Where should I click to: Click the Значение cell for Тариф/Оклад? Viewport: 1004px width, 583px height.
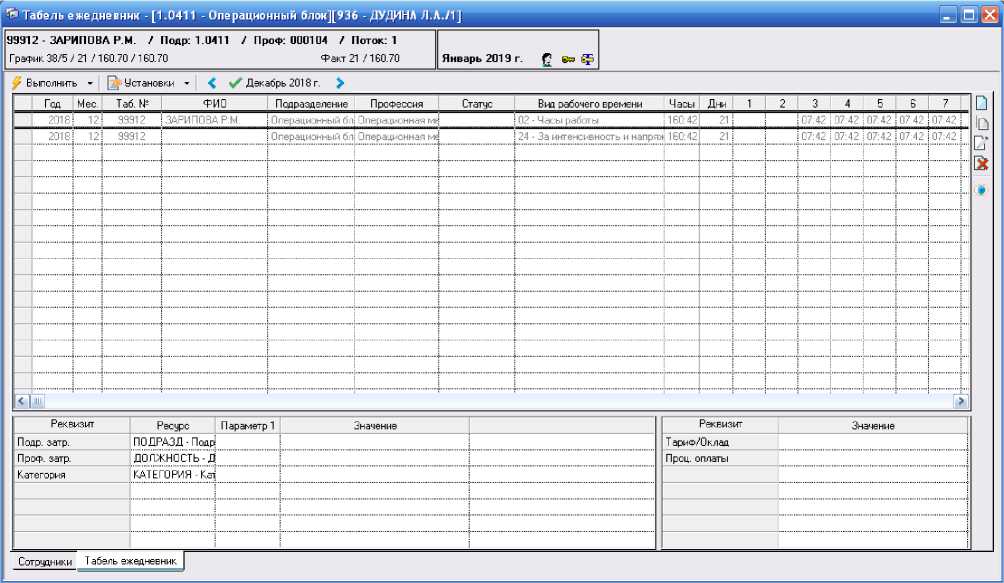coord(873,442)
